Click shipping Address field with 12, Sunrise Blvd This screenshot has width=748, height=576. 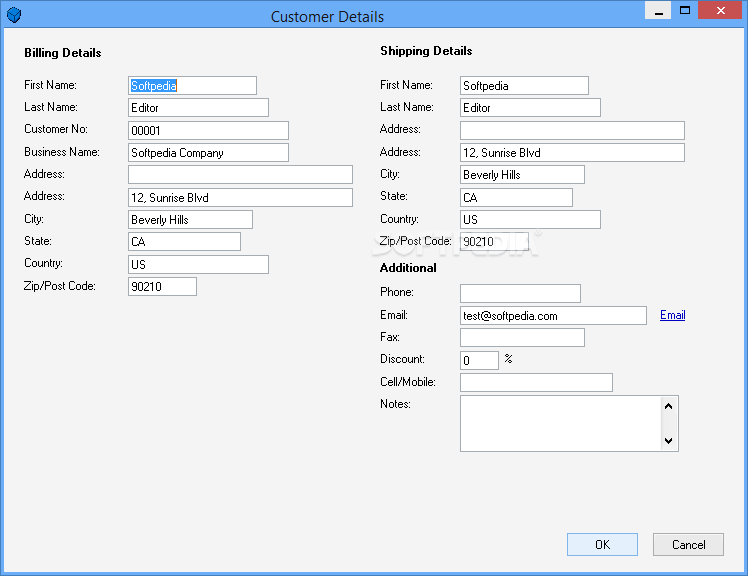pos(572,152)
